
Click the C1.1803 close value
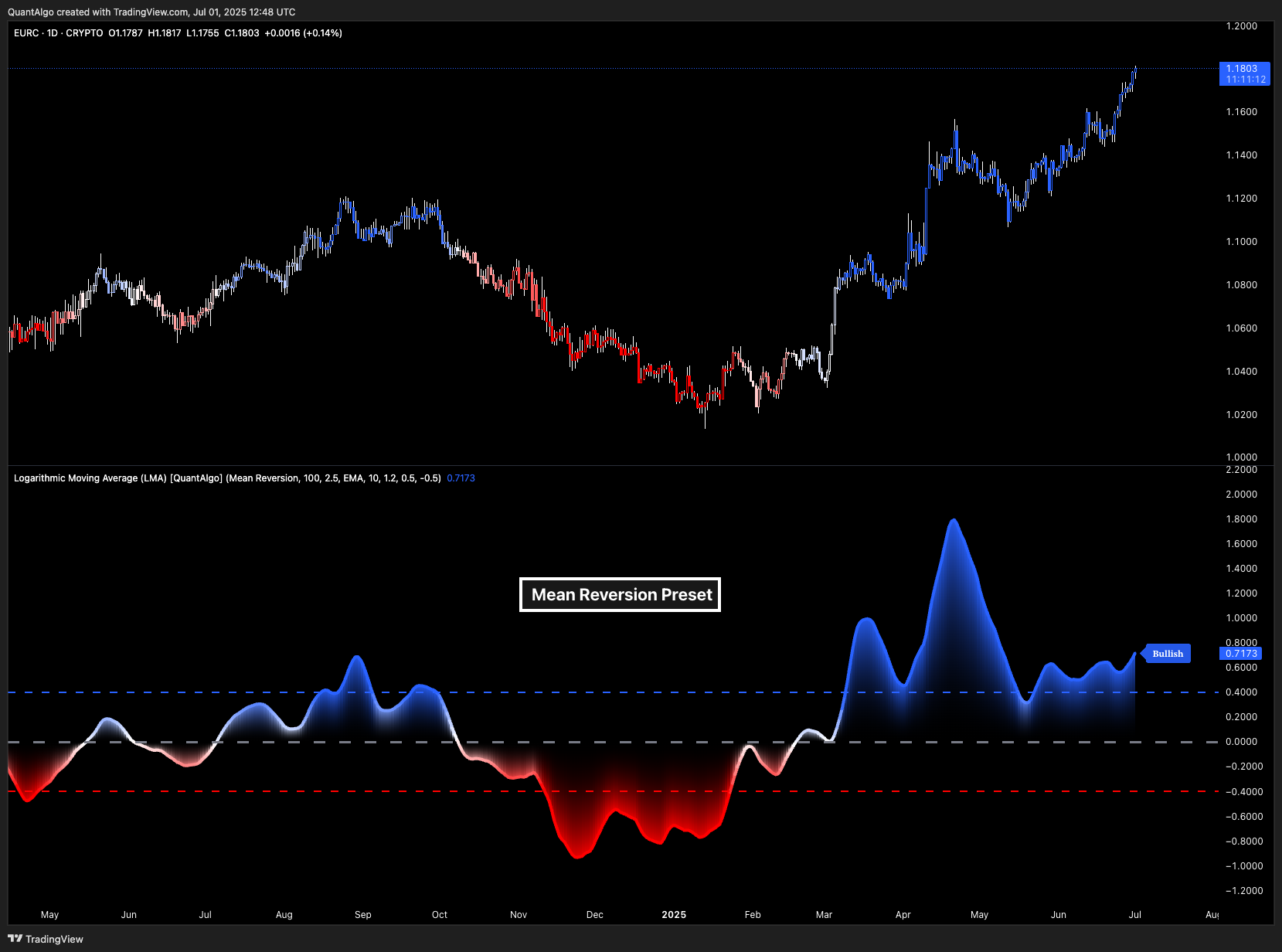click(x=242, y=33)
